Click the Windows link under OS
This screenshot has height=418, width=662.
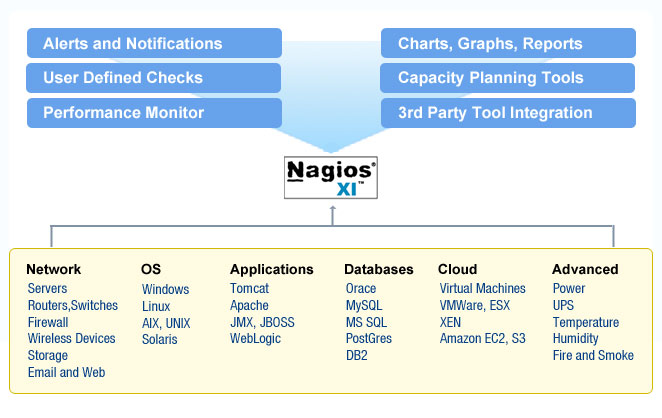(x=166, y=289)
